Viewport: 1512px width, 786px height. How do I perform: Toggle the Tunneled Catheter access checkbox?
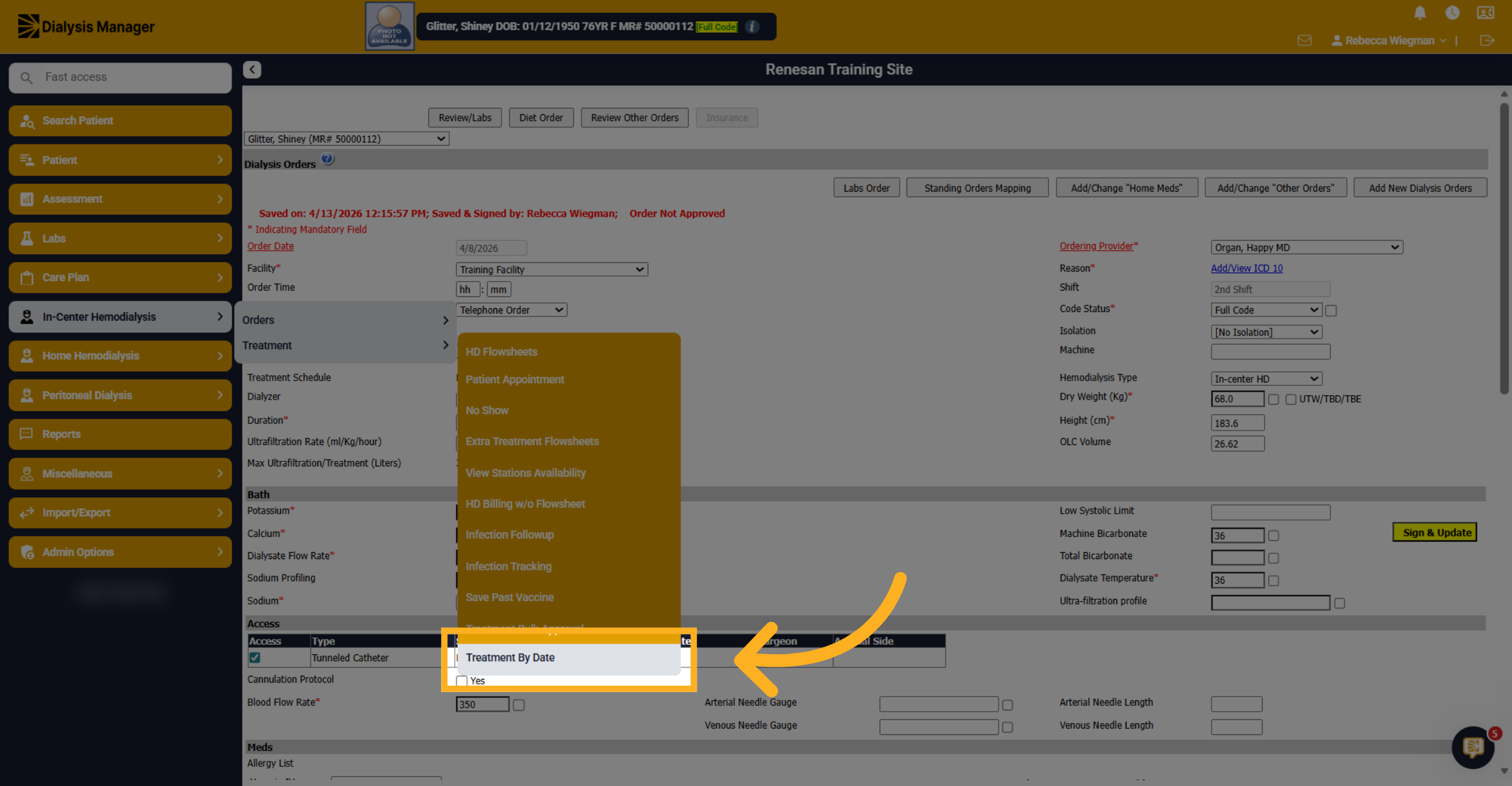coord(255,657)
